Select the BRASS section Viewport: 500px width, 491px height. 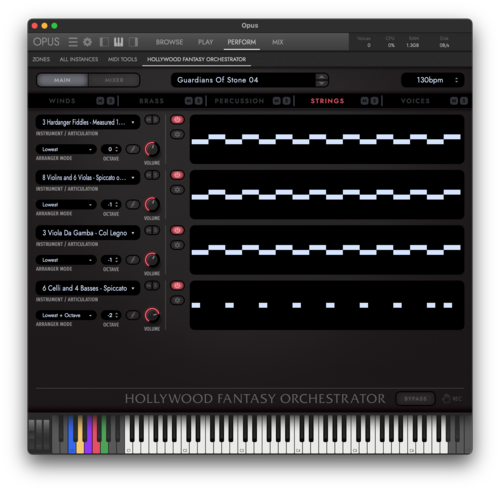(151, 101)
